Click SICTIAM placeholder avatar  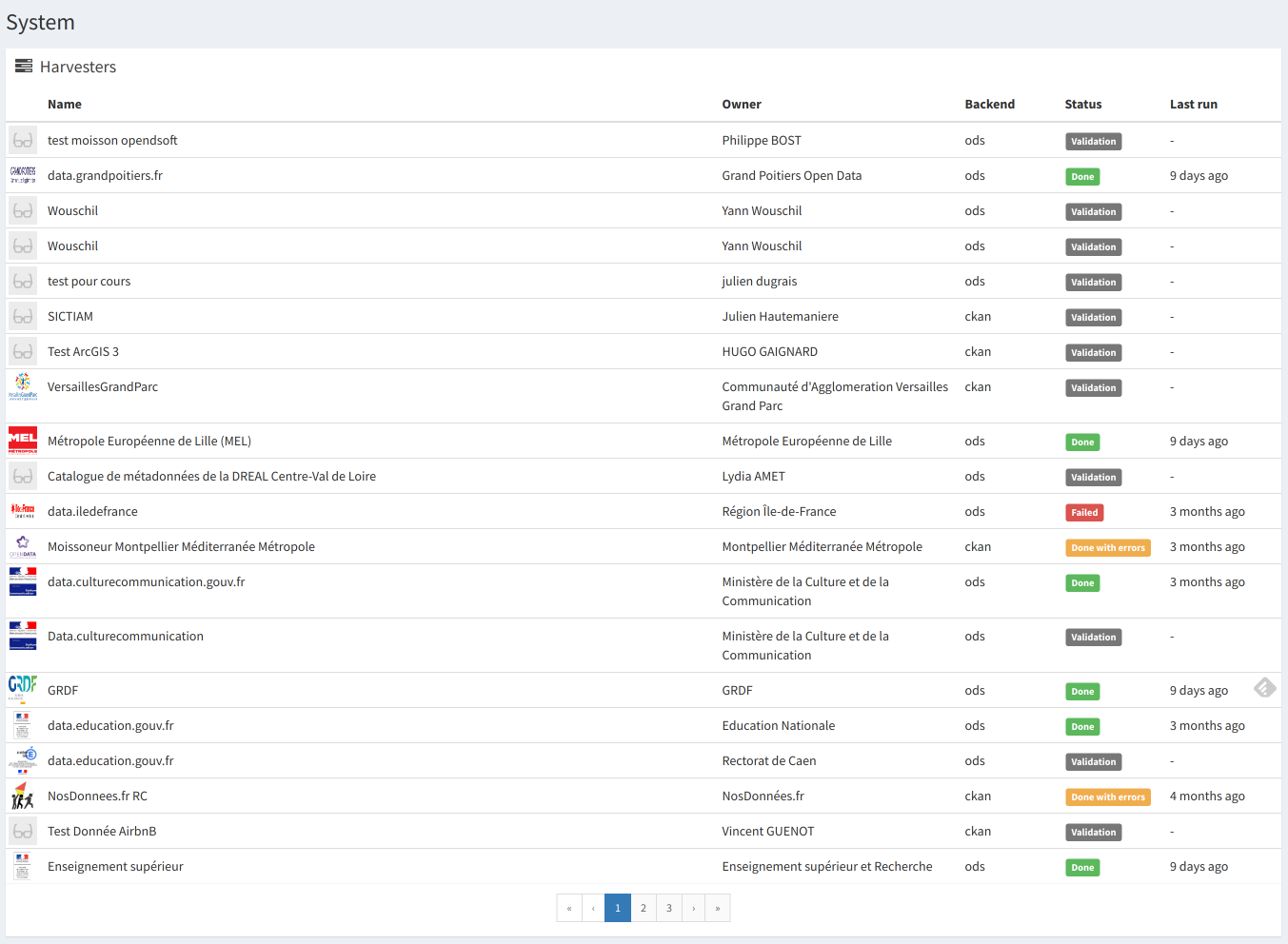pyautogui.click(x=23, y=316)
